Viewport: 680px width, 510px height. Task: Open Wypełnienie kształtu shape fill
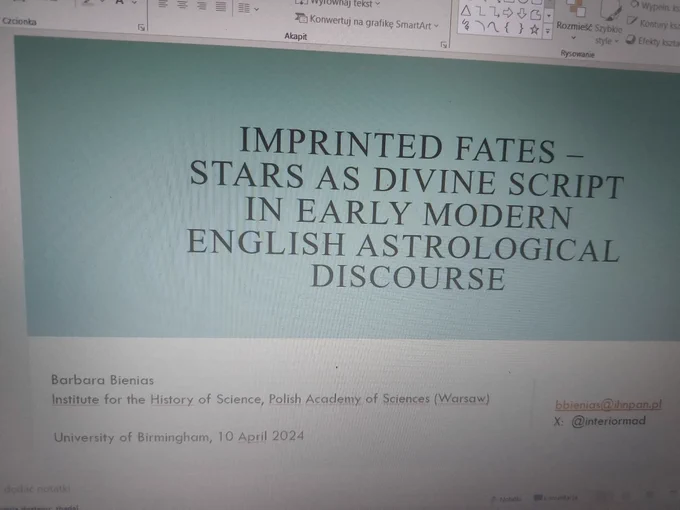click(x=655, y=6)
